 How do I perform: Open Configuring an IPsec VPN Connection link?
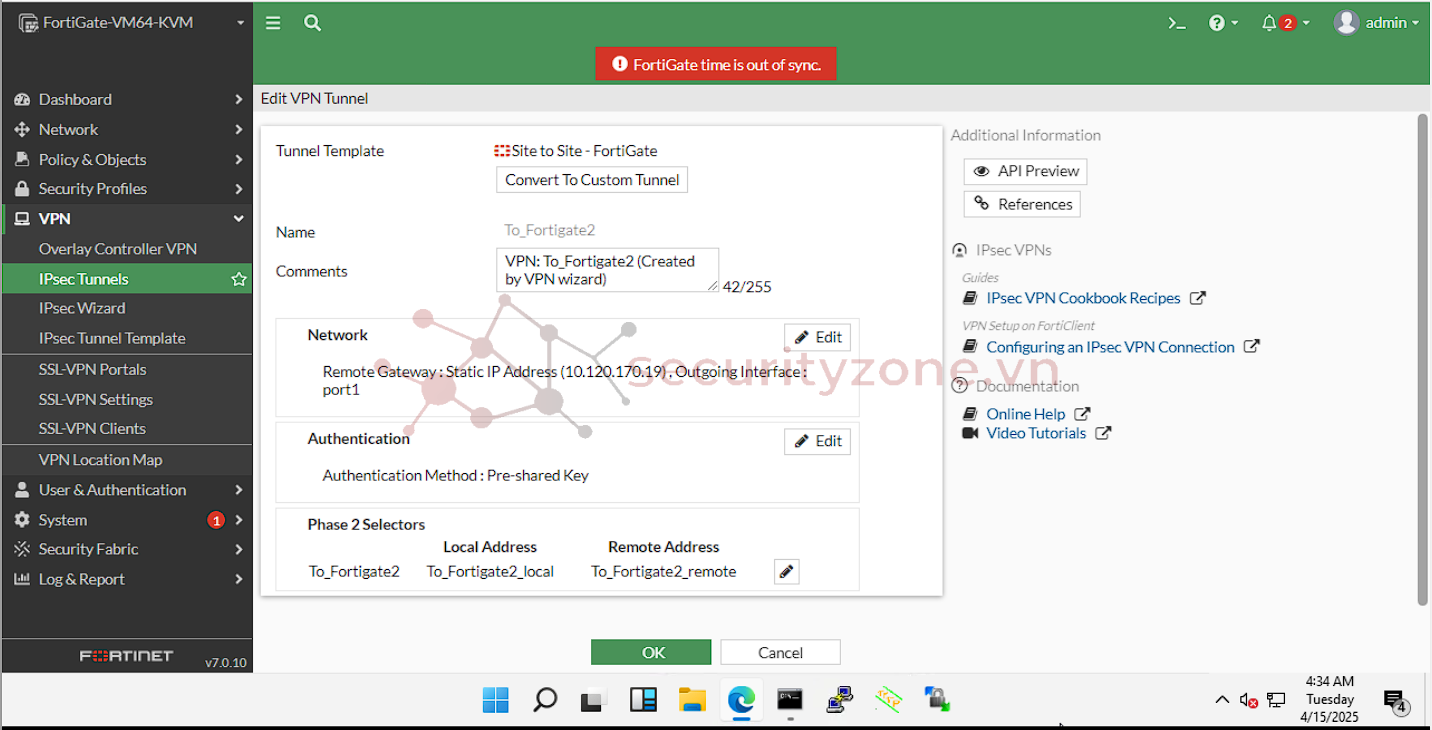[x=1110, y=347]
